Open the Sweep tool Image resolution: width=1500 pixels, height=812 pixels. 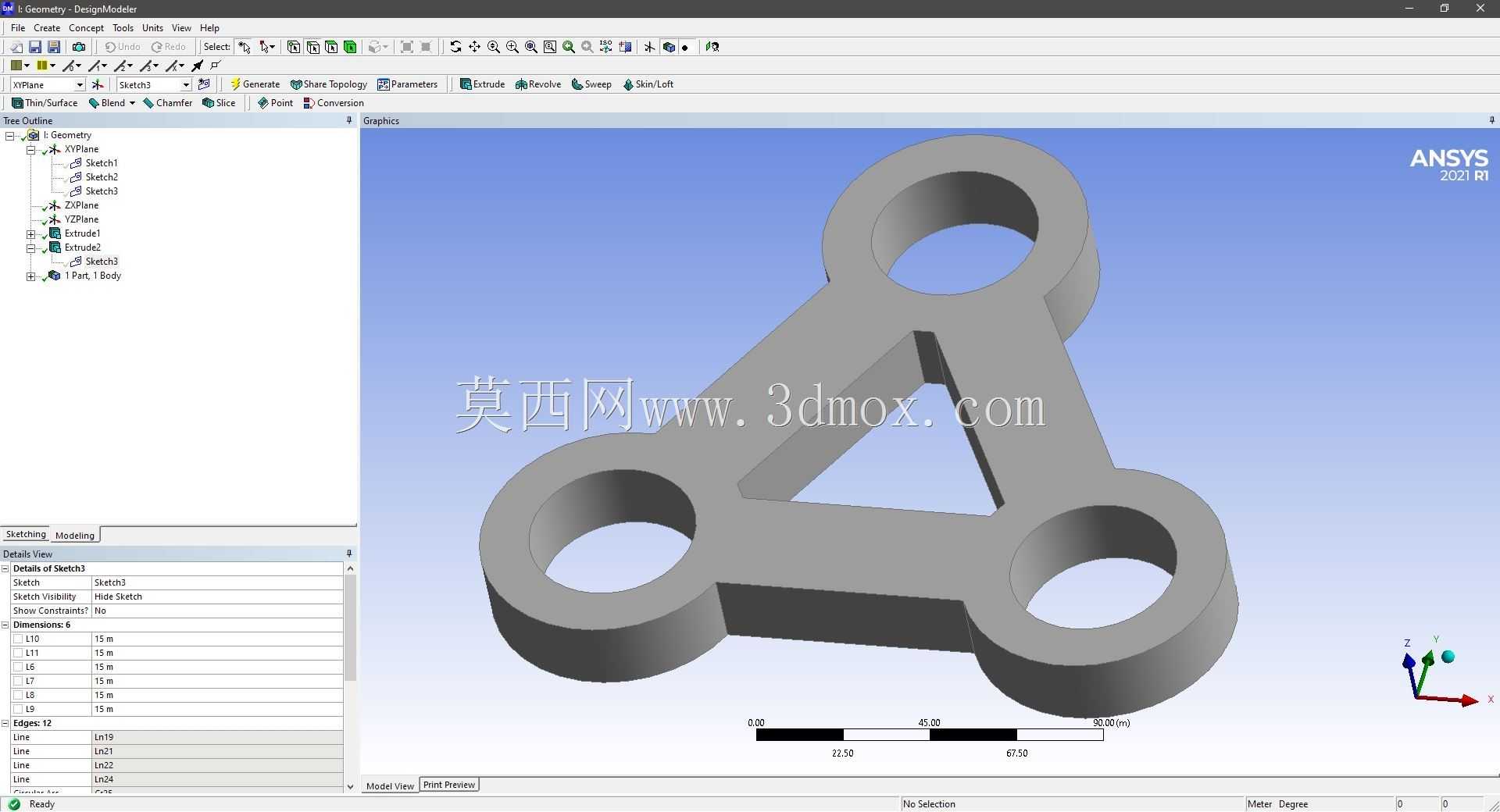[591, 84]
